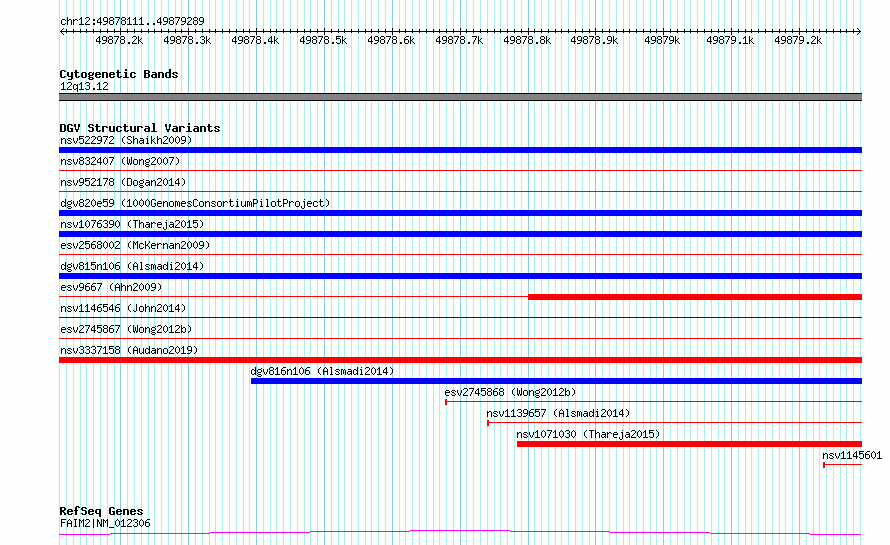The height and width of the screenshot is (545, 890).
Task: Click the nsv1076390 (Thareja2015) label
Action: click(x=132, y=224)
